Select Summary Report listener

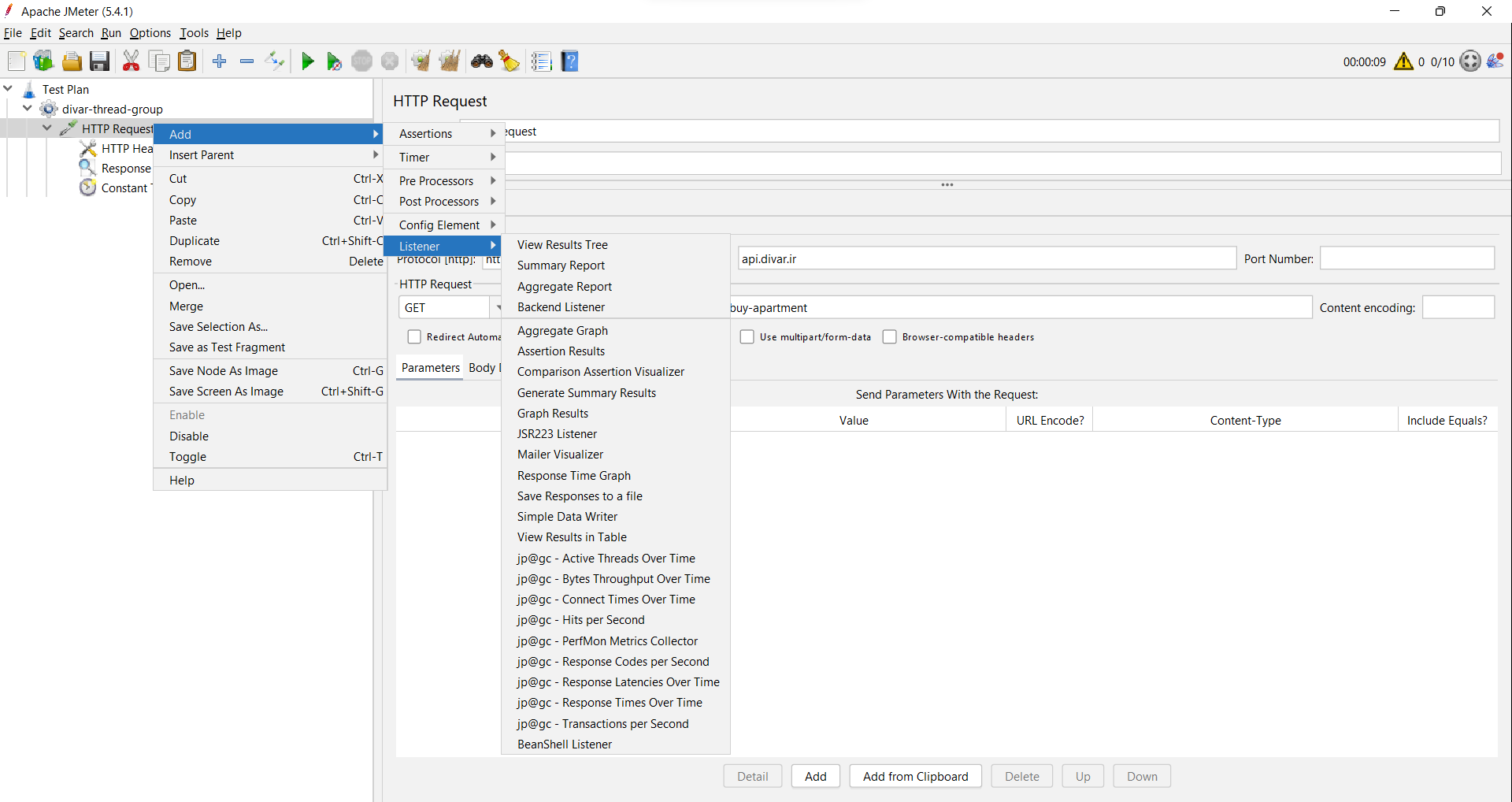click(615, 265)
